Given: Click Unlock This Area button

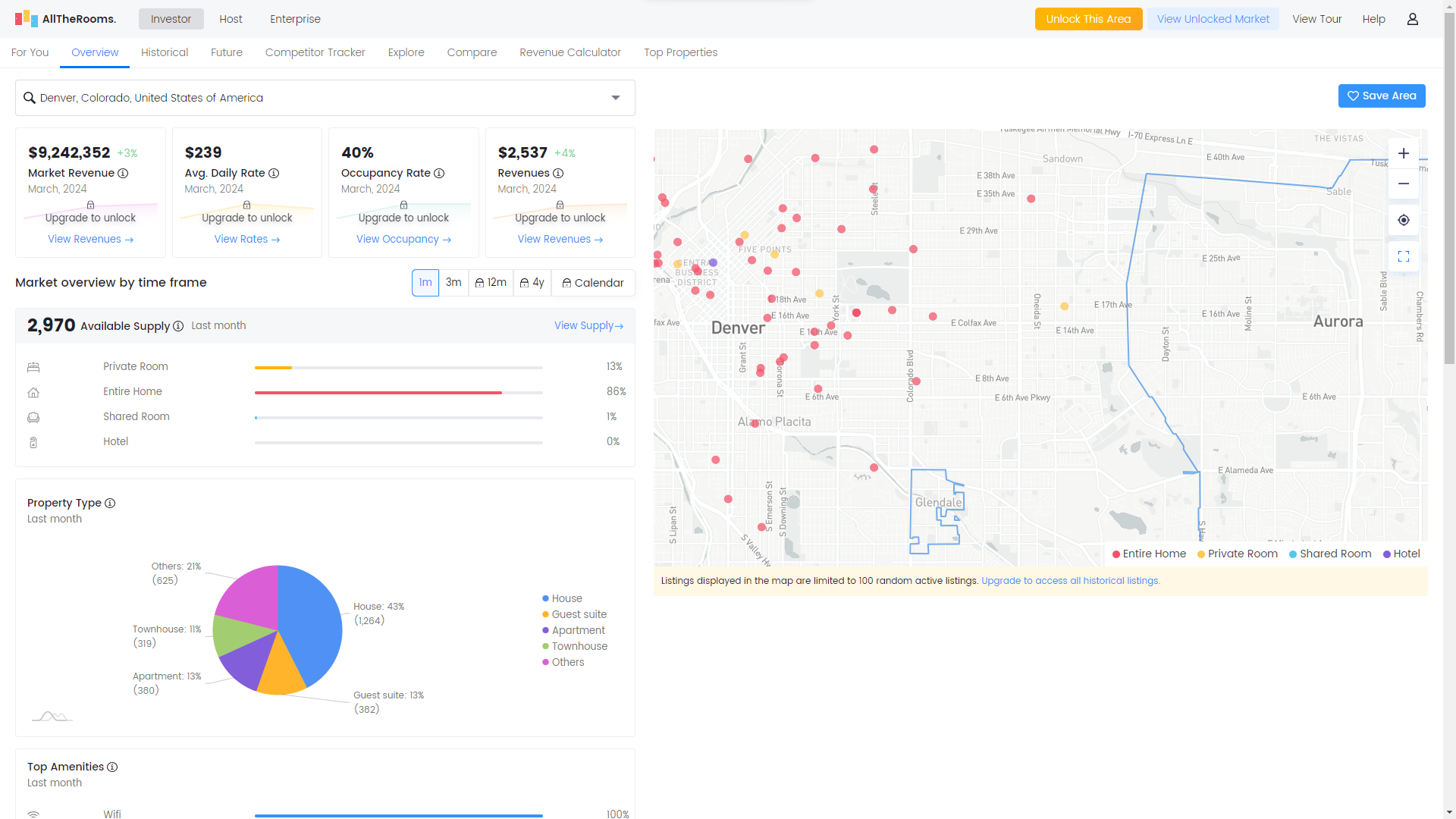Looking at the screenshot, I should [1088, 19].
